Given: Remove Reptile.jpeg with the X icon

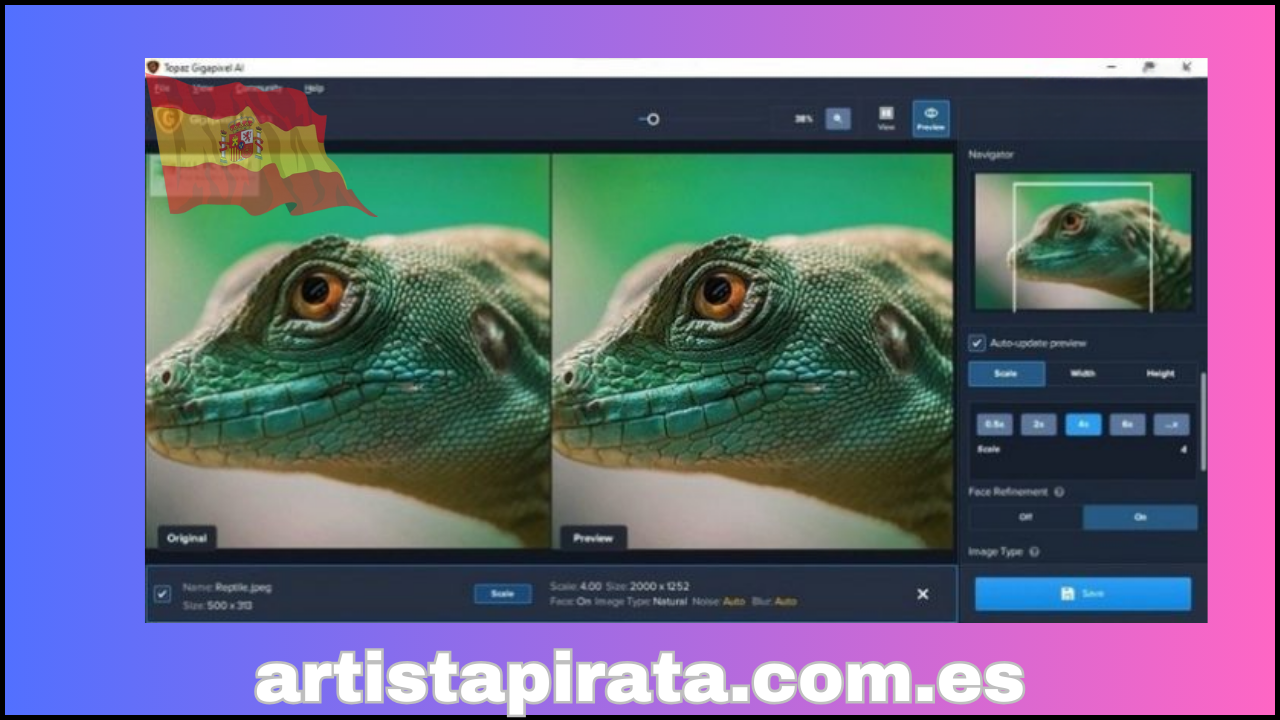Looking at the screenshot, I should [x=922, y=594].
